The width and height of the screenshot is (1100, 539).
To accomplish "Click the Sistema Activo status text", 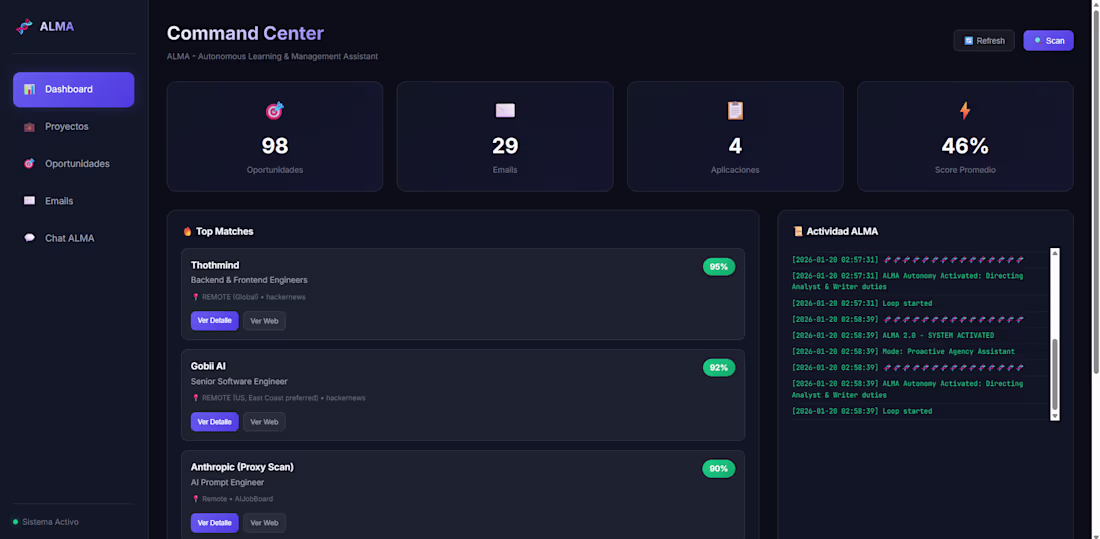I will pyautogui.click(x=51, y=522).
